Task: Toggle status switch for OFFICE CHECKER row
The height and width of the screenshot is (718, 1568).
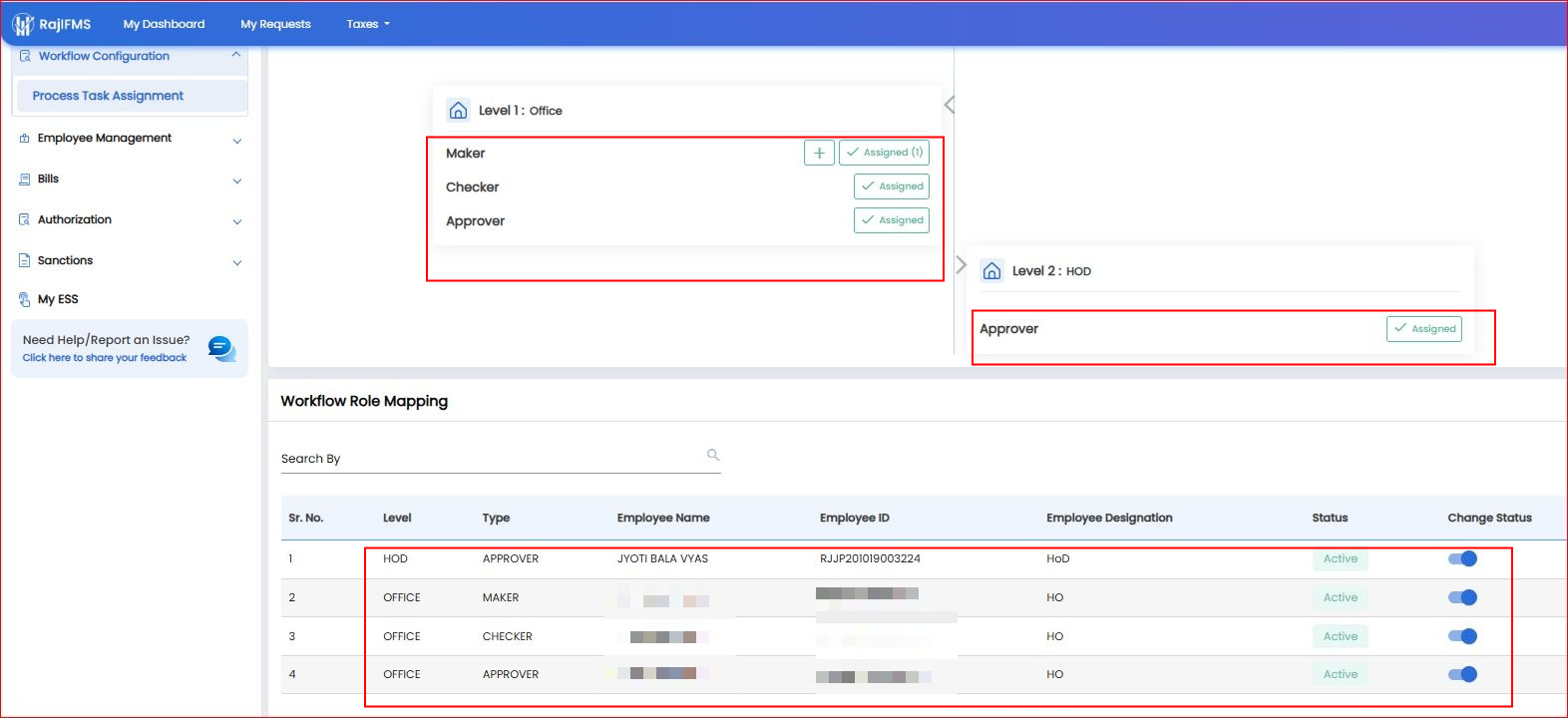Action: (x=1462, y=636)
